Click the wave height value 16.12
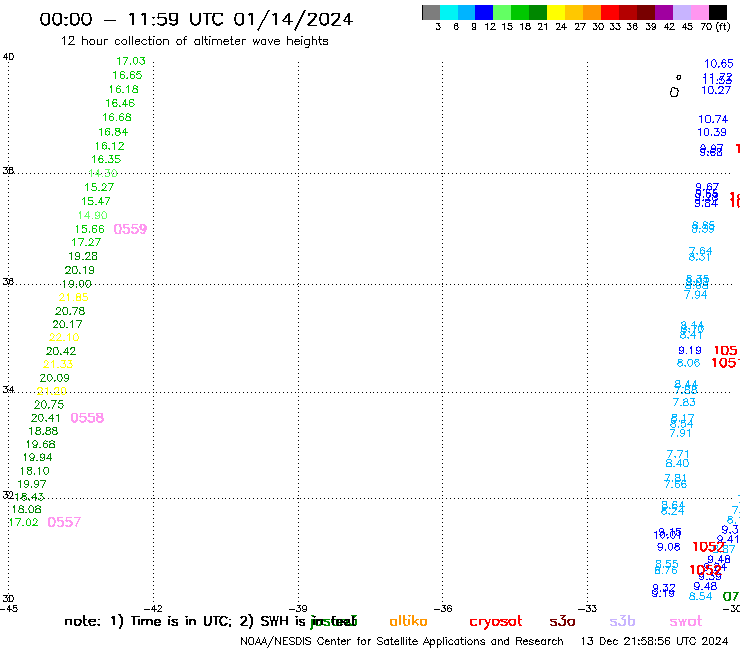740x650 pixels. click(109, 146)
